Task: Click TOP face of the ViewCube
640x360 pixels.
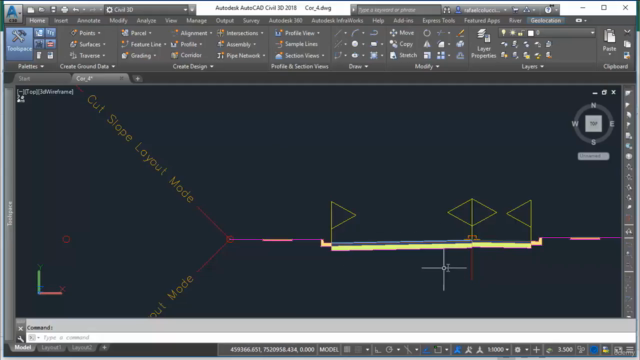Action: click(593, 124)
